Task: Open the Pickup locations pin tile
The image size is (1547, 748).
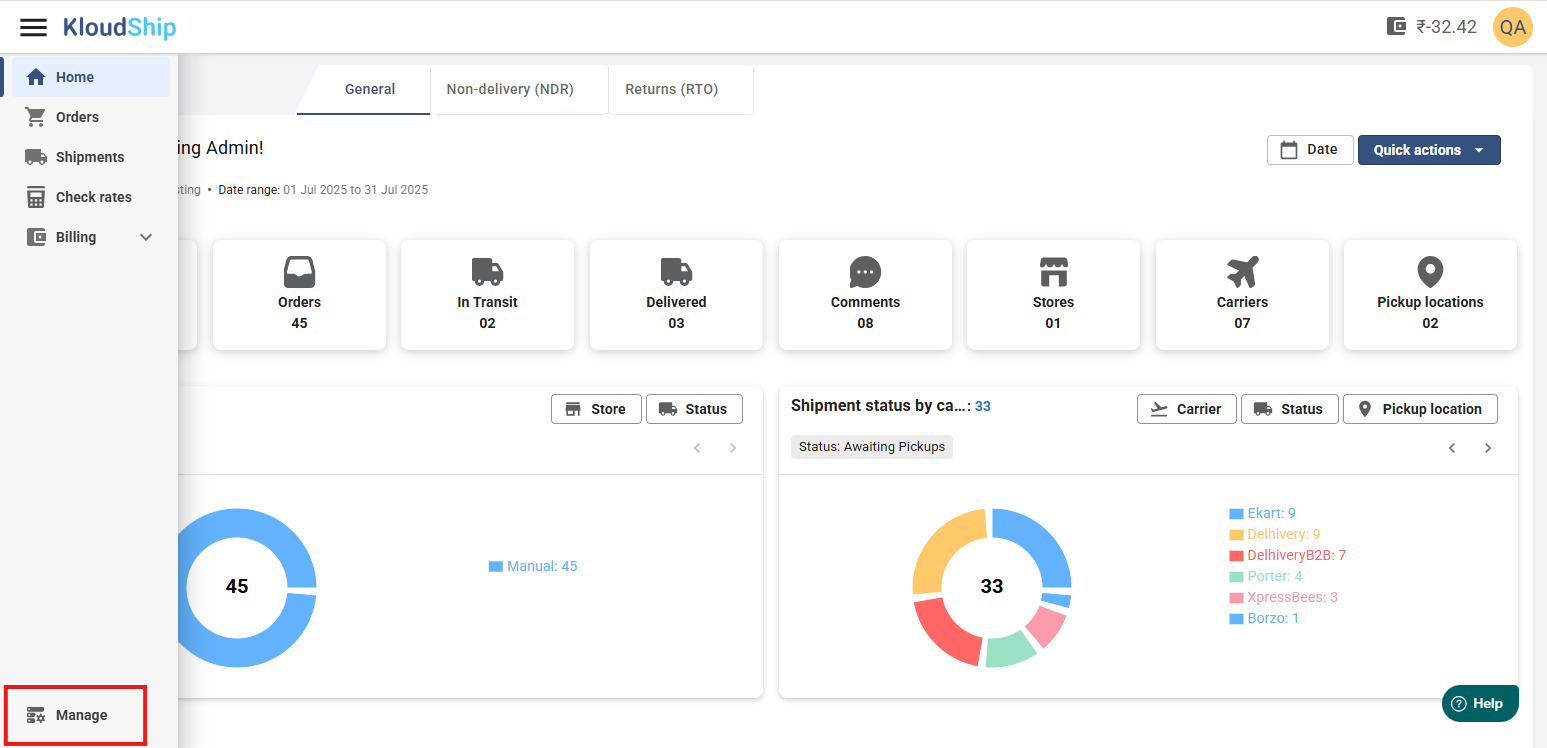Action: click(x=1430, y=295)
